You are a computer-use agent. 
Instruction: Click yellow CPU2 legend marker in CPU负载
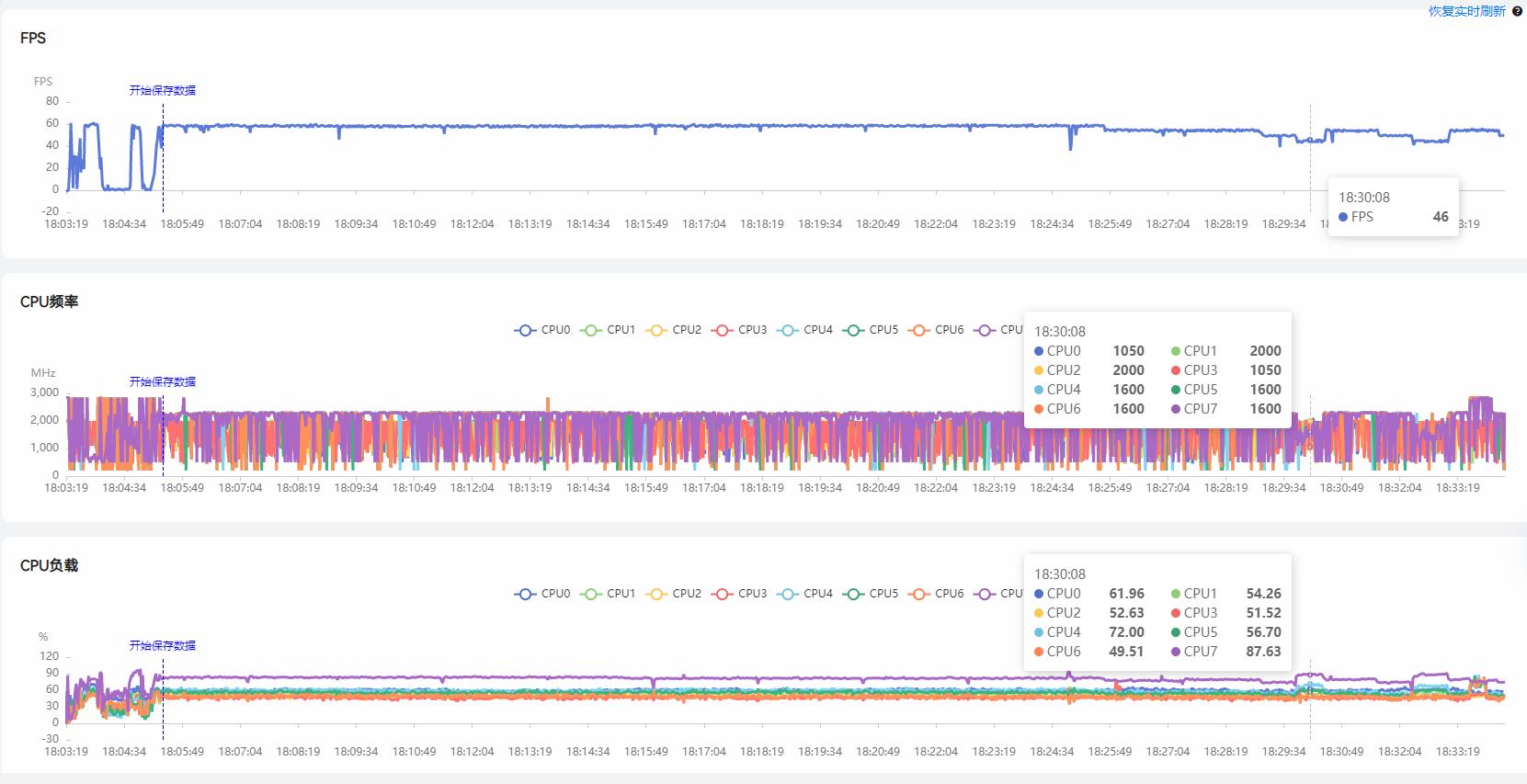(x=656, y=594)
